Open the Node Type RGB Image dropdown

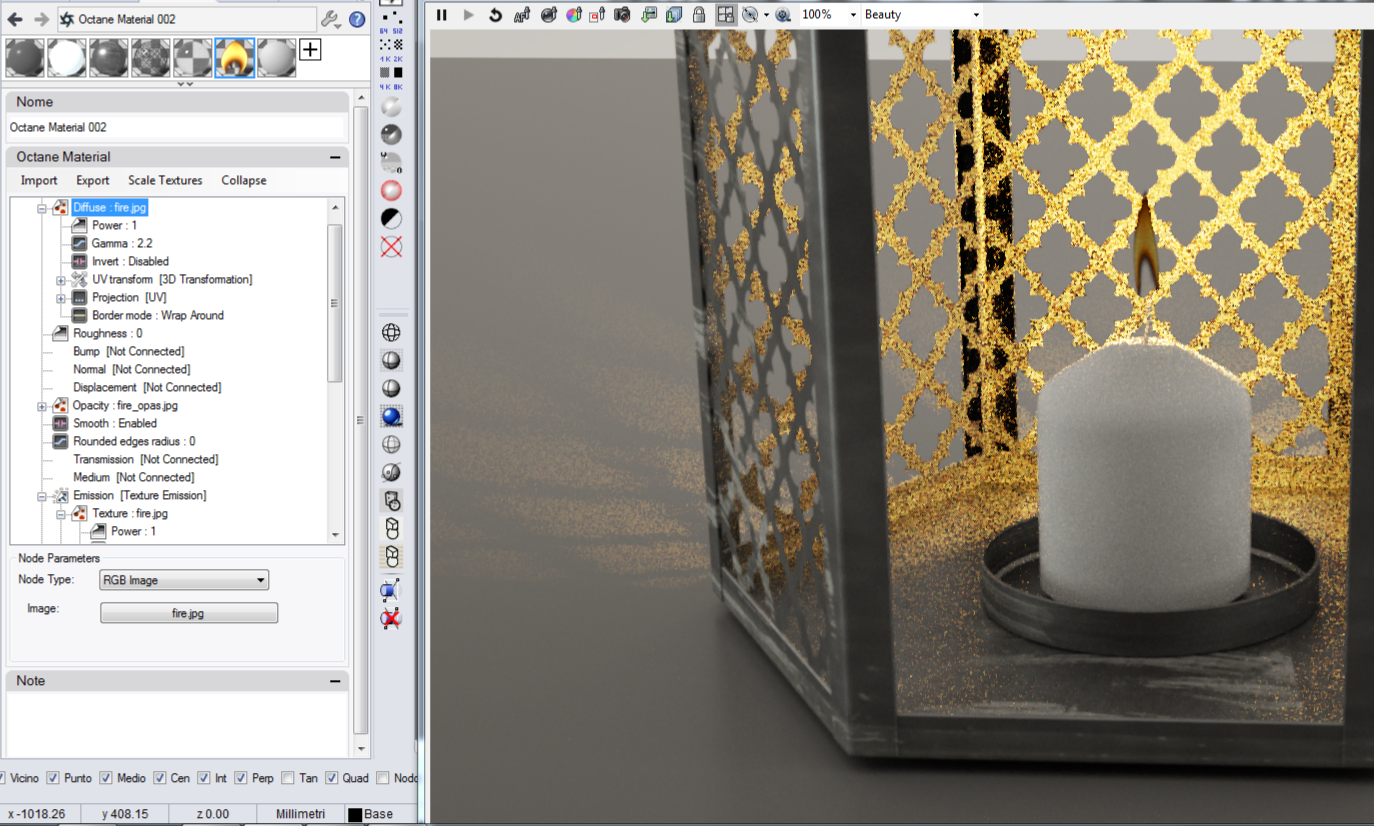pos(184,580)
